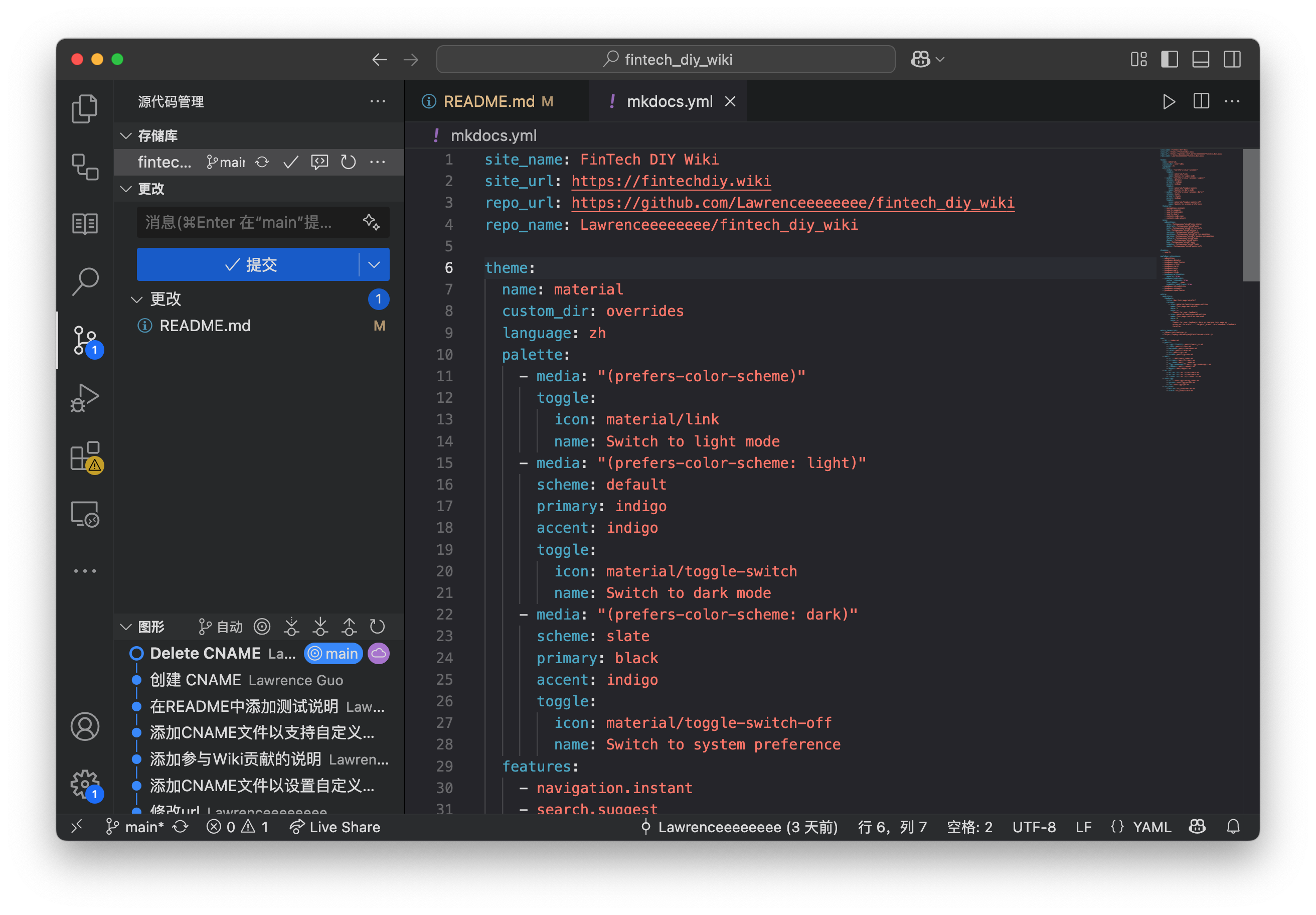Click errors and warnings status item
Image resolution: width=1316 pixels, height=915 pixels.
click(238, 827)
